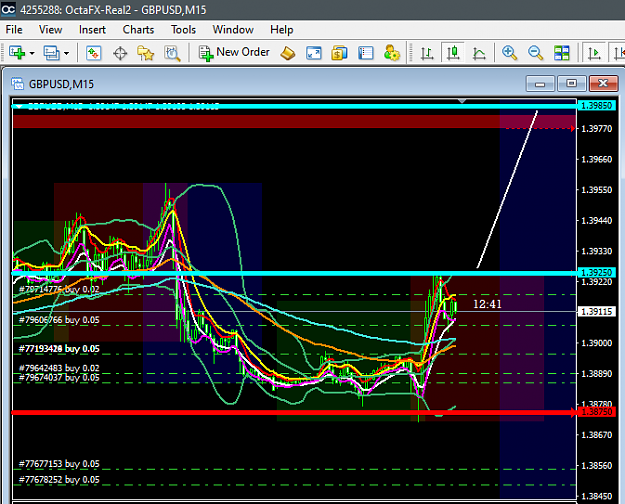
Task: Click the New Order button
Action: click(x=234, y=53)
